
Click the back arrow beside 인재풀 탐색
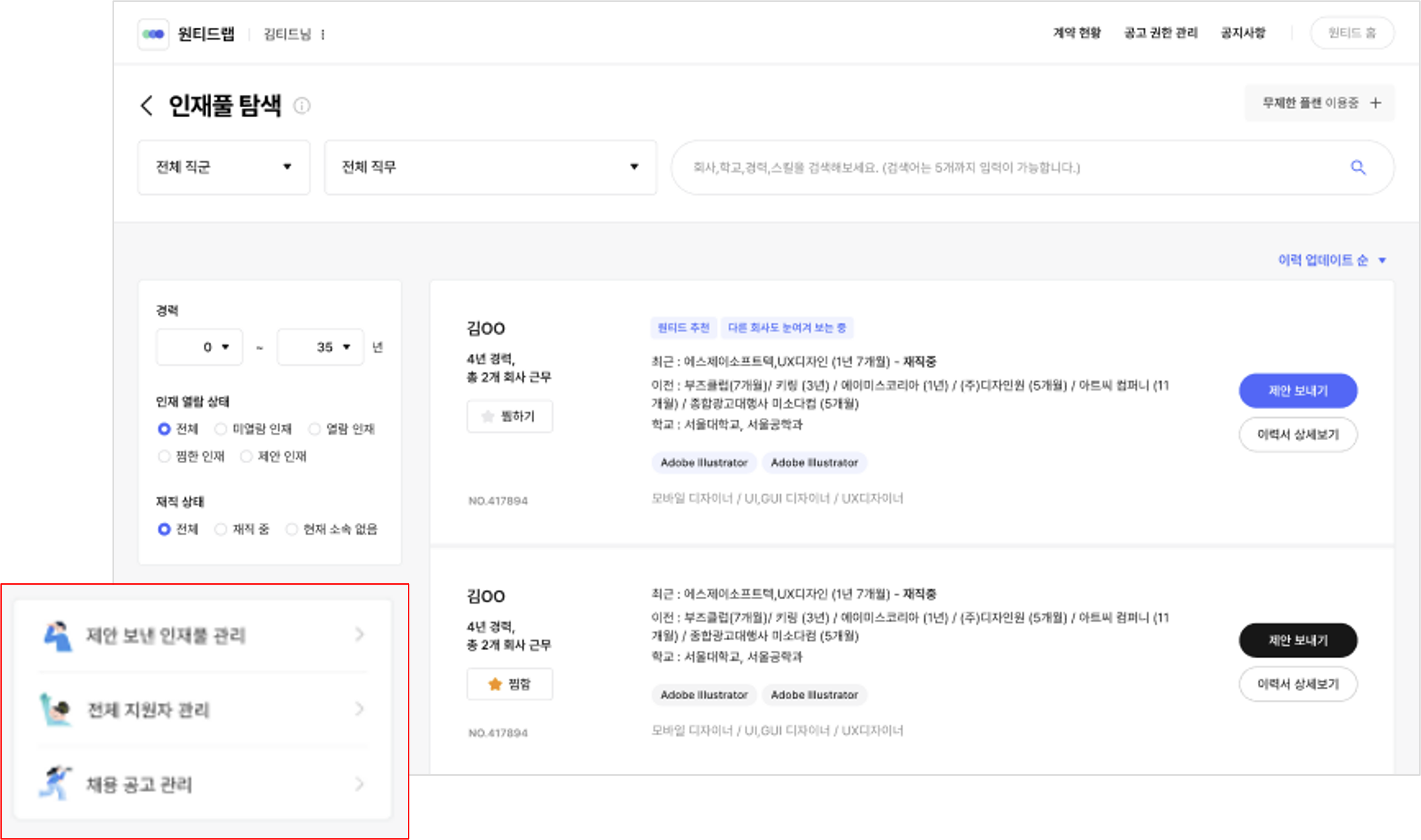tap(146, 105)
